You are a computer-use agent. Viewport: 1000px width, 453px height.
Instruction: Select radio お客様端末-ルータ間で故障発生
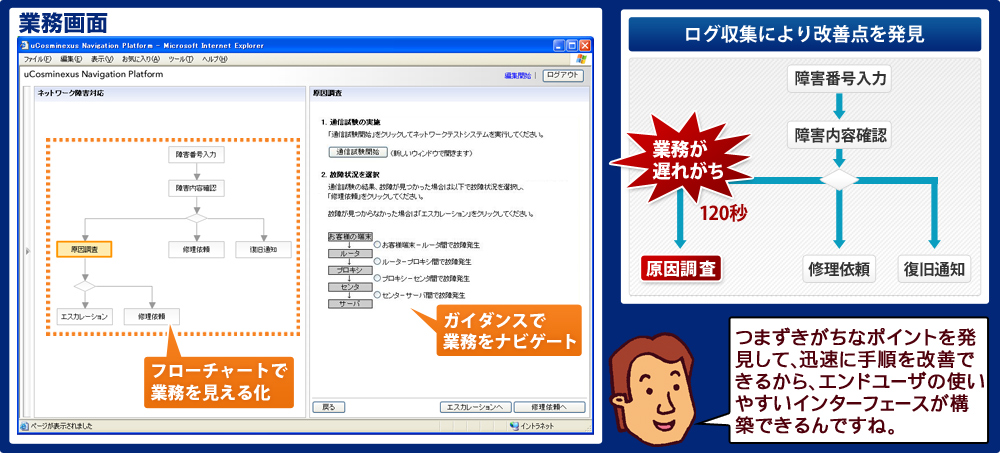[378, 244]
